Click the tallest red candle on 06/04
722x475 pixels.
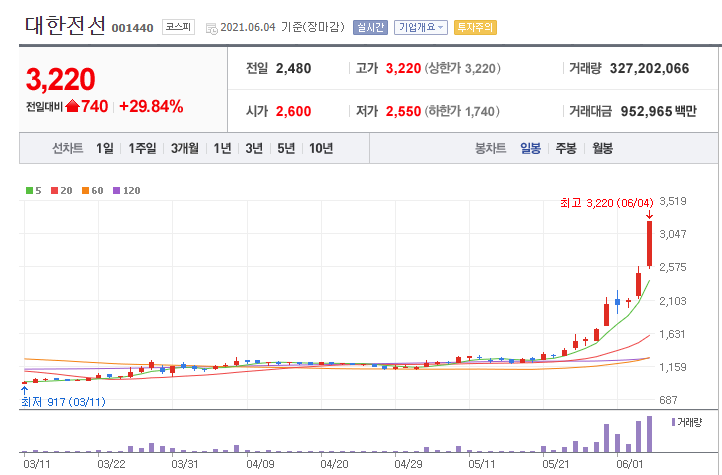pyautogui.click(x=649, y=244)
